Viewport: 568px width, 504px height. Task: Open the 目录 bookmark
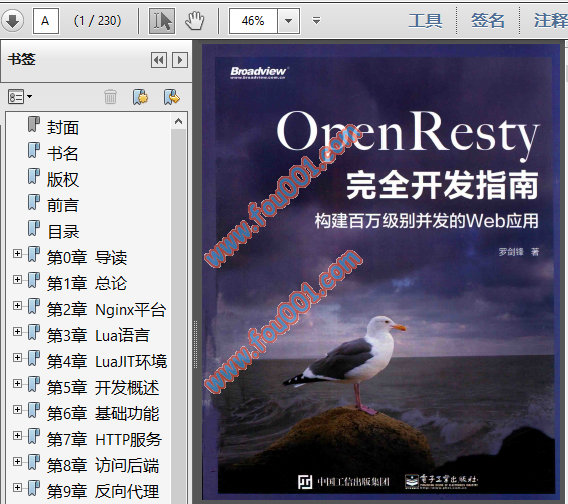(x=63, y=232)
